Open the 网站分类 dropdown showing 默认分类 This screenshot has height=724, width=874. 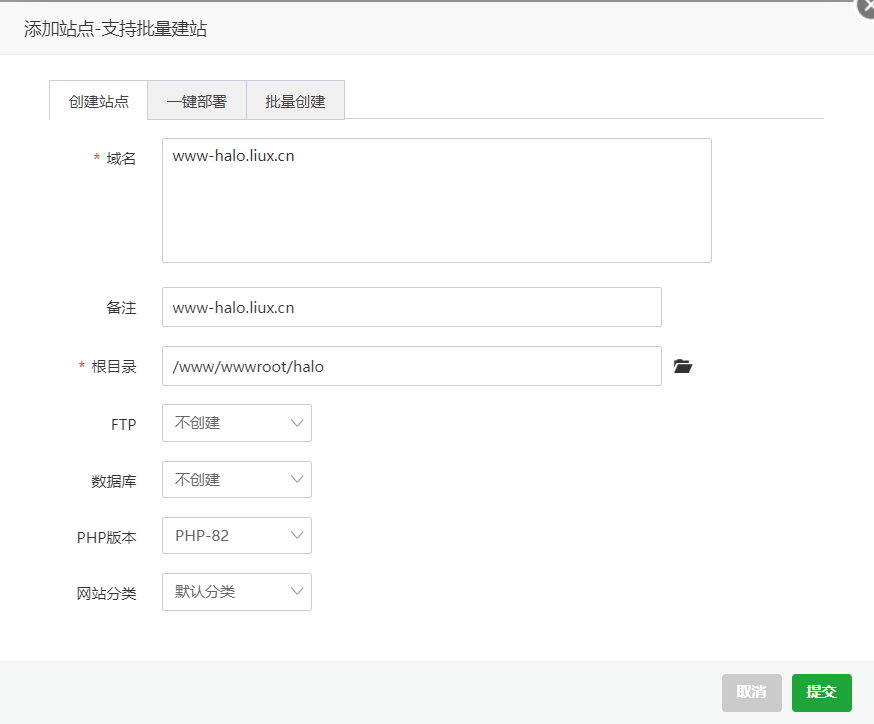[237, 592]
